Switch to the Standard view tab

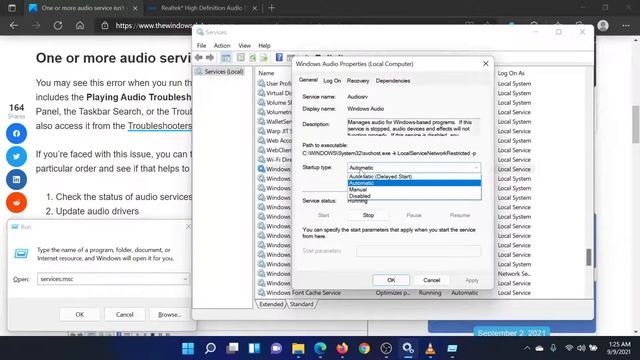(302, 304)
